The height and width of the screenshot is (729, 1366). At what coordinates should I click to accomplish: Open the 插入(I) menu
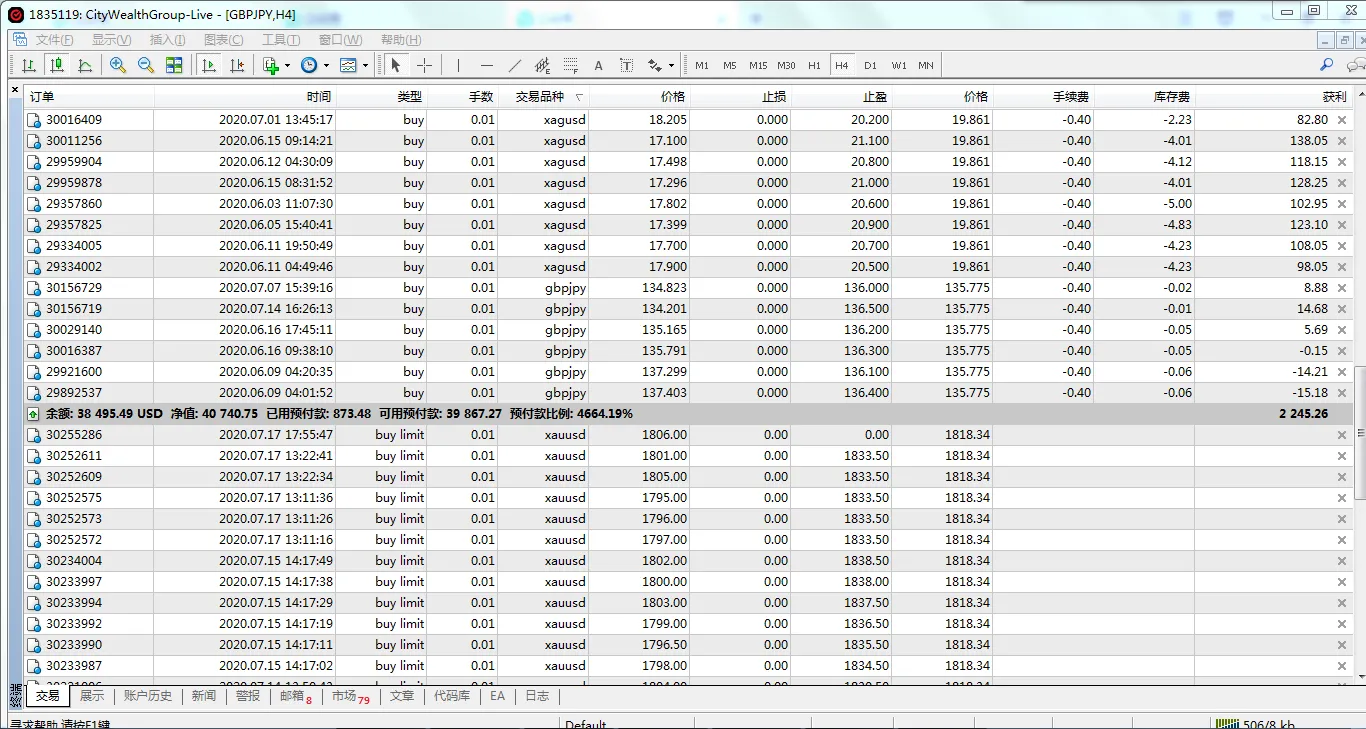(167, 40)
